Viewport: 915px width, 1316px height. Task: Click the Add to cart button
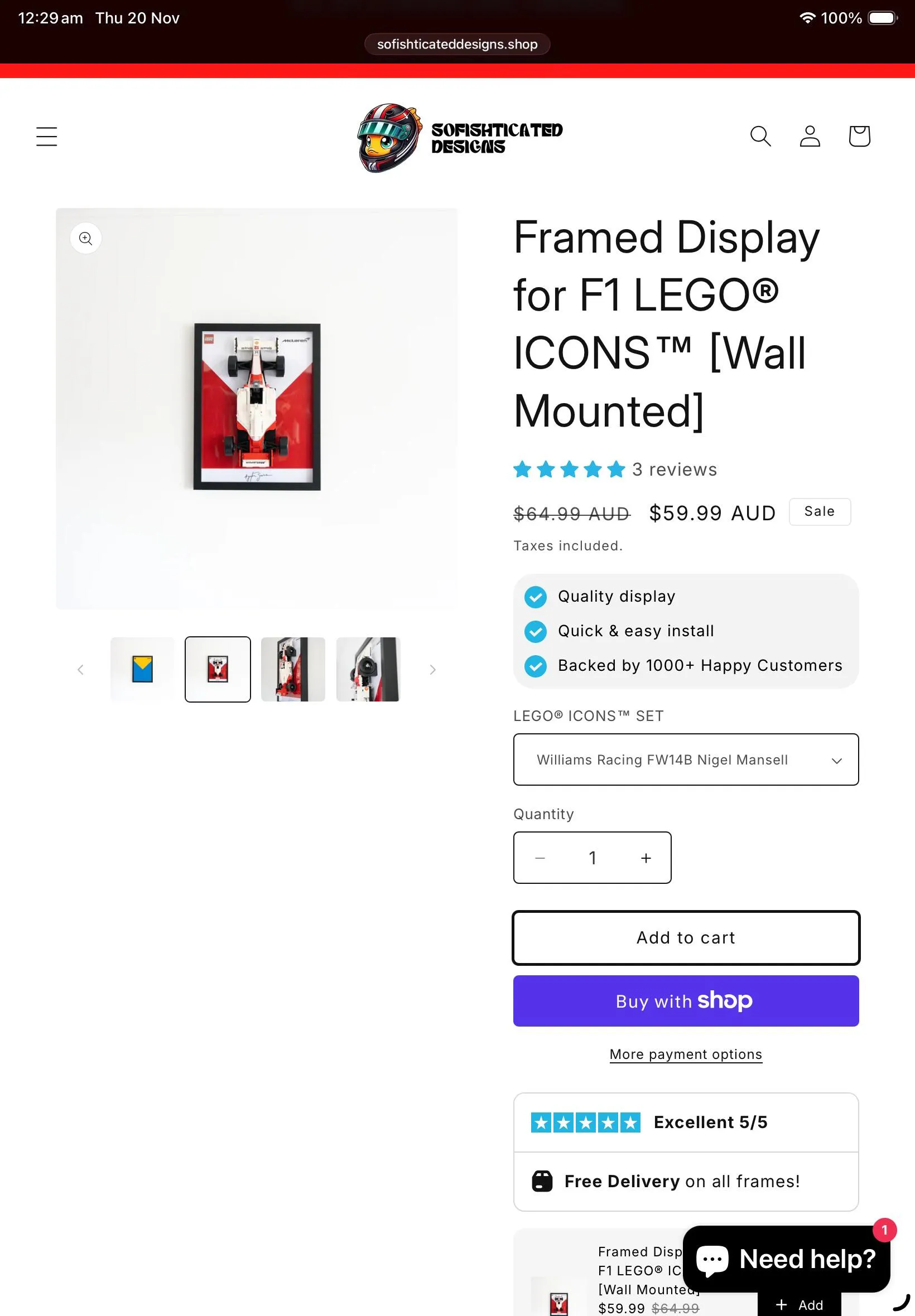(686, 938)
